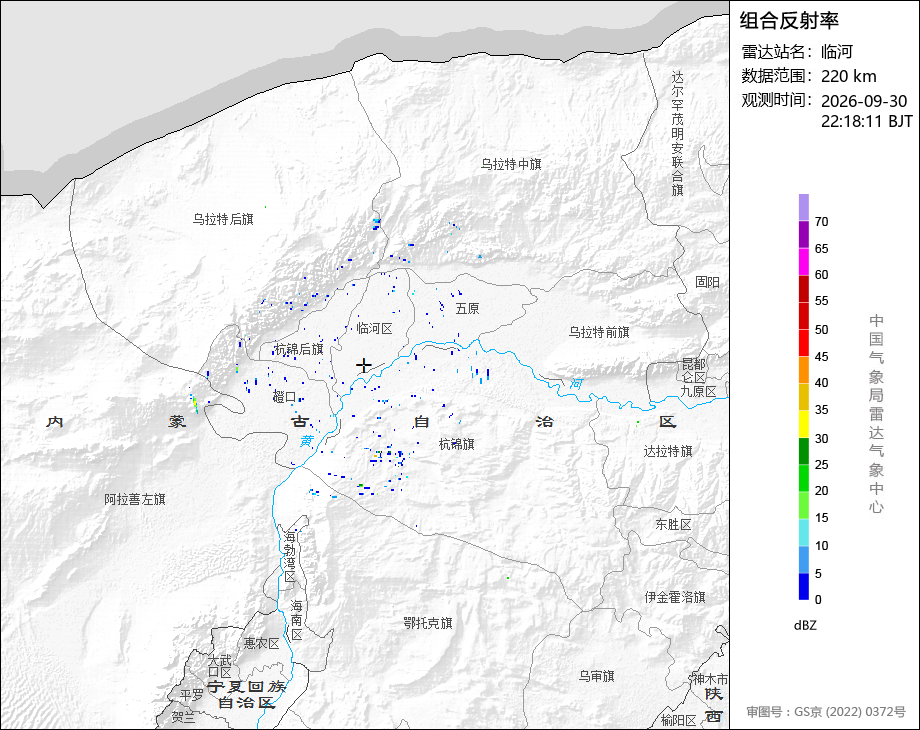920x730 pixels.
Task: Click the 乌拉特后旗 map label
Action: pyautogui.click(x=223, y=219)
